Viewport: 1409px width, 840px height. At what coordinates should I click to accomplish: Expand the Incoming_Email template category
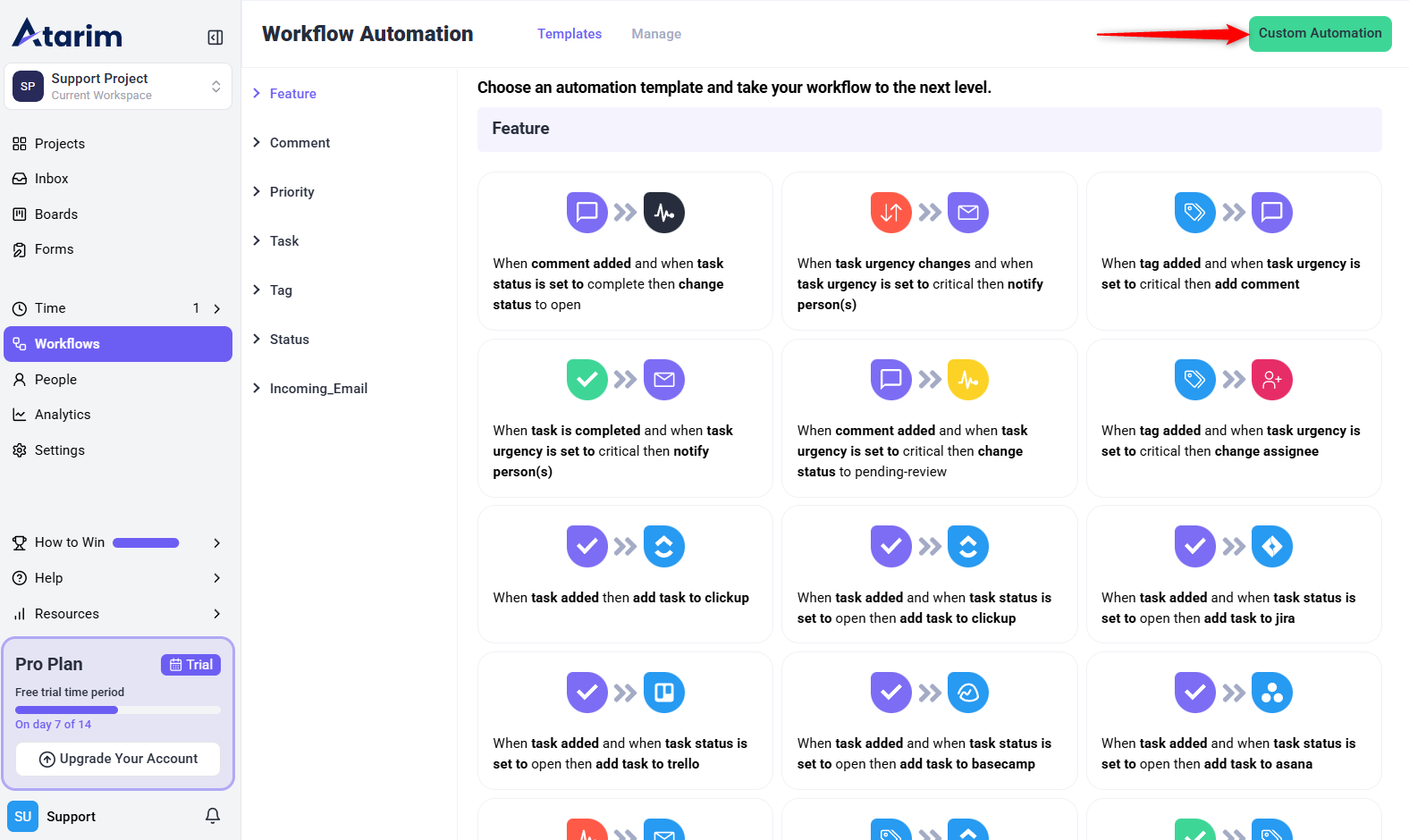pyautogui.click(x=317, y=389)
